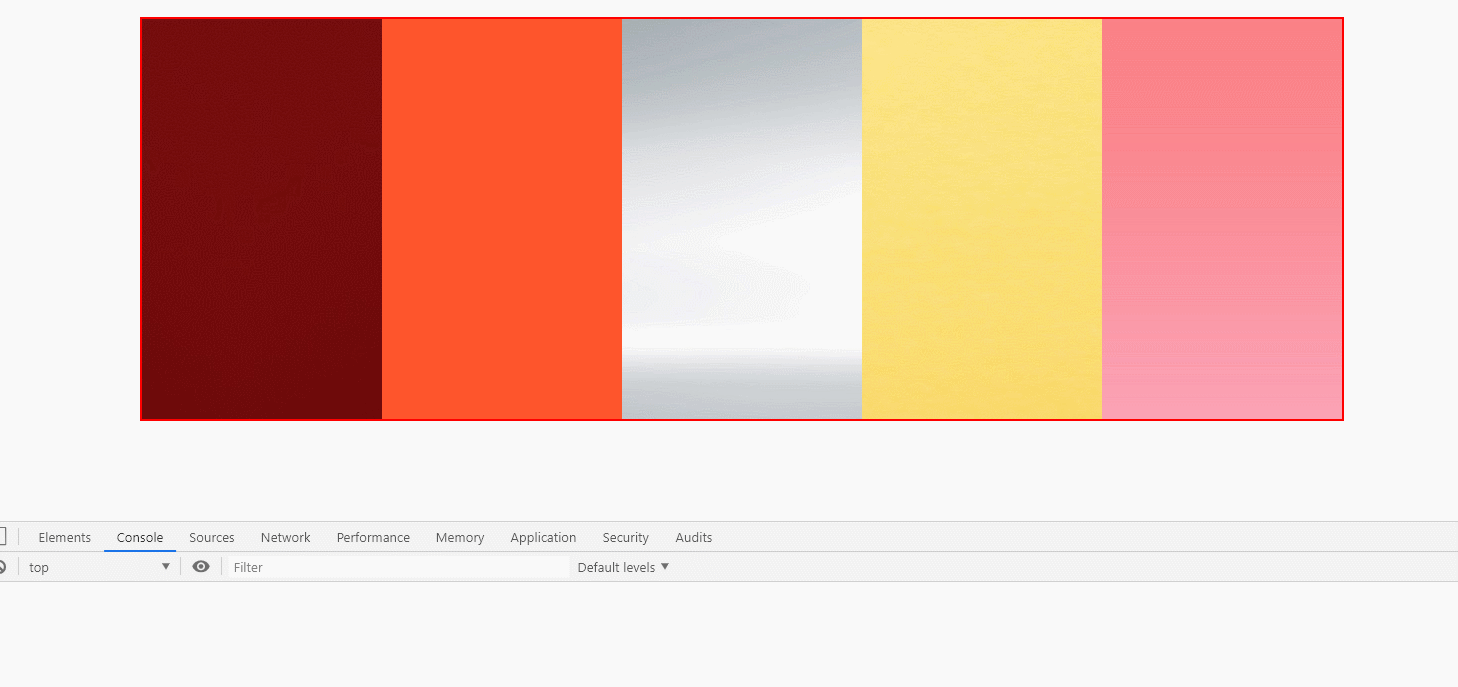The height and width of the screenshot is (687, 1458).
Task: Open the Network tab
Action: pyautogui.click(x=286, y=537)
